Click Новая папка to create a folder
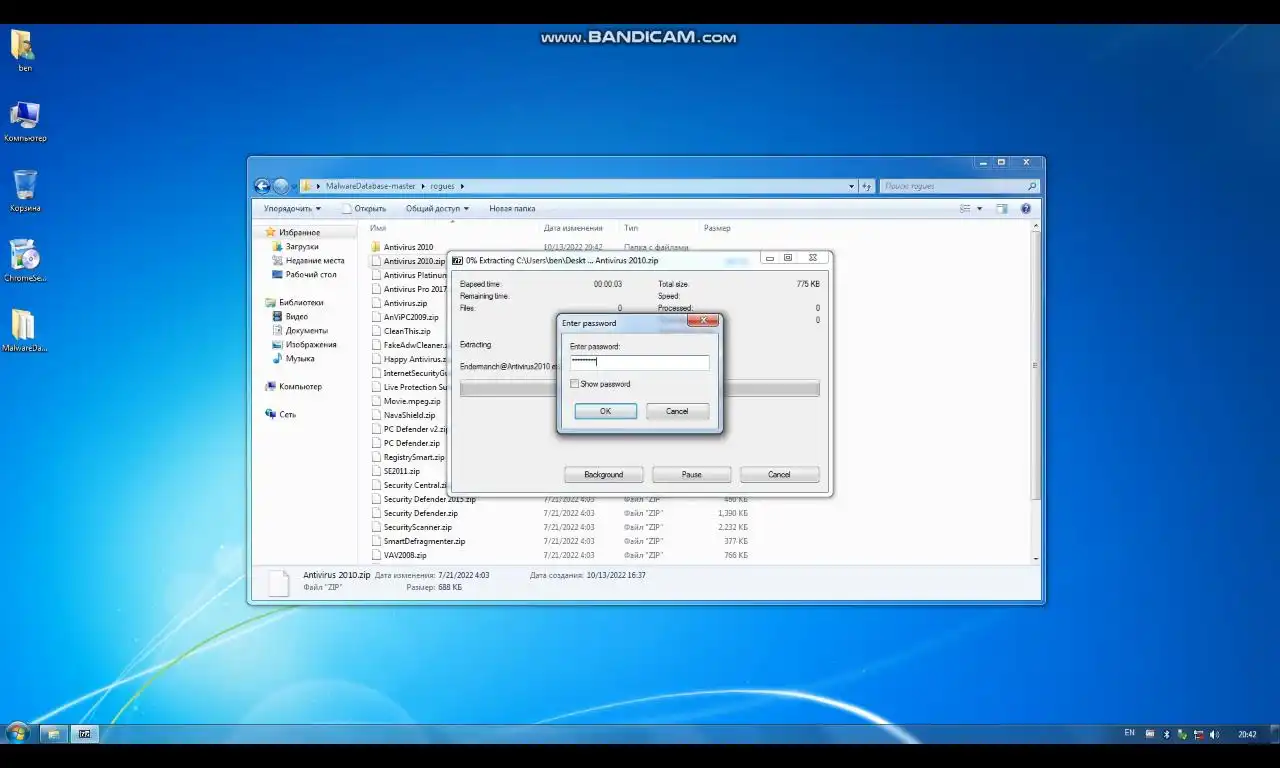This screenshot has width=1280, height=768. (512, 209)
